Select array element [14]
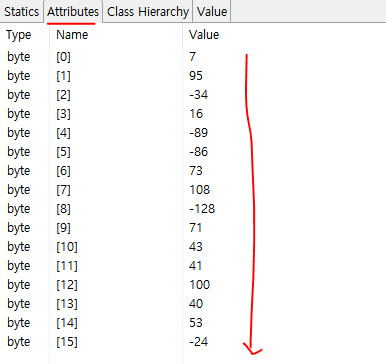The image size is (386, 364). [x=67, y=323]
